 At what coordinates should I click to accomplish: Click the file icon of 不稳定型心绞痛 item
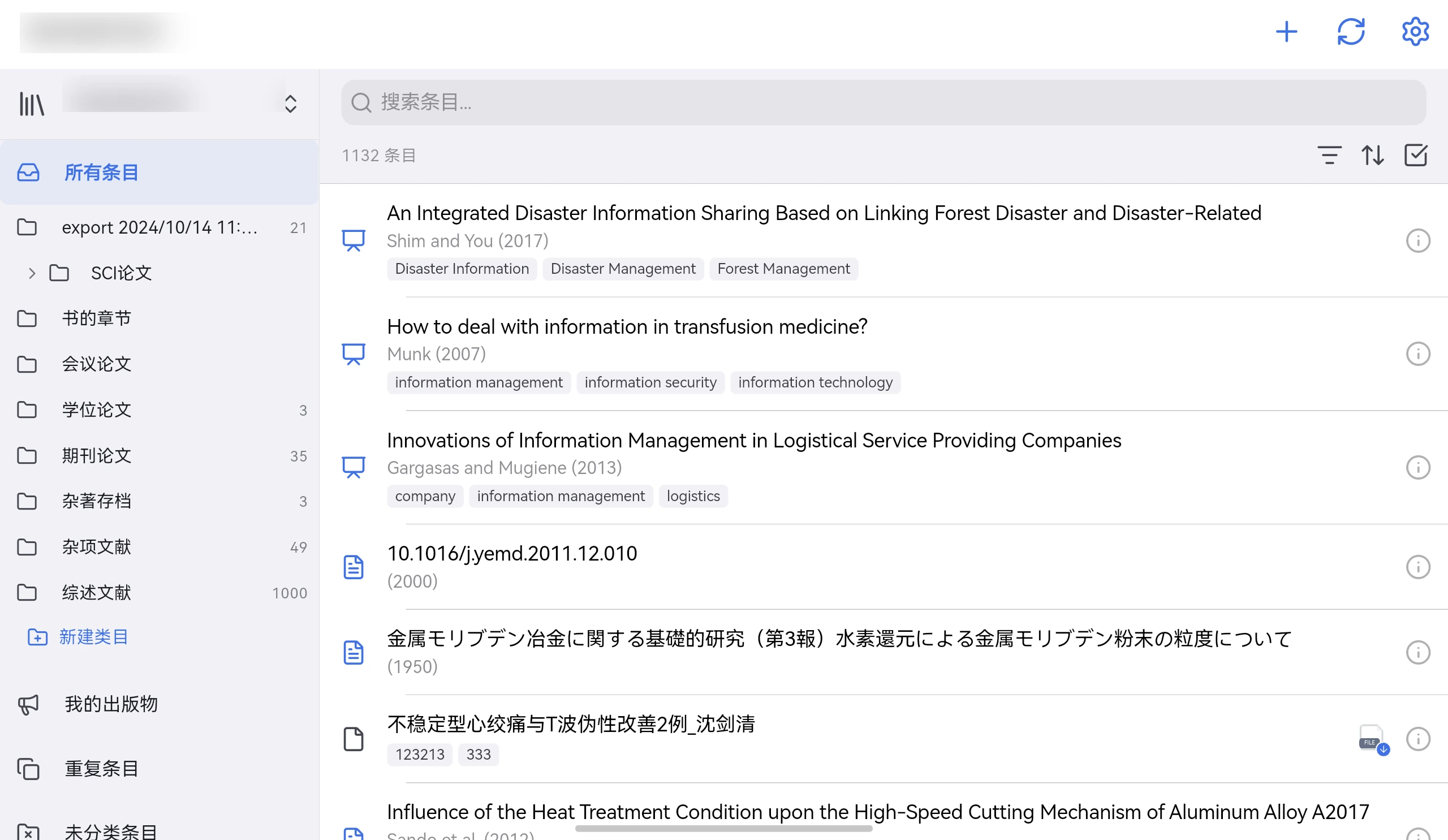pos(354,739)
